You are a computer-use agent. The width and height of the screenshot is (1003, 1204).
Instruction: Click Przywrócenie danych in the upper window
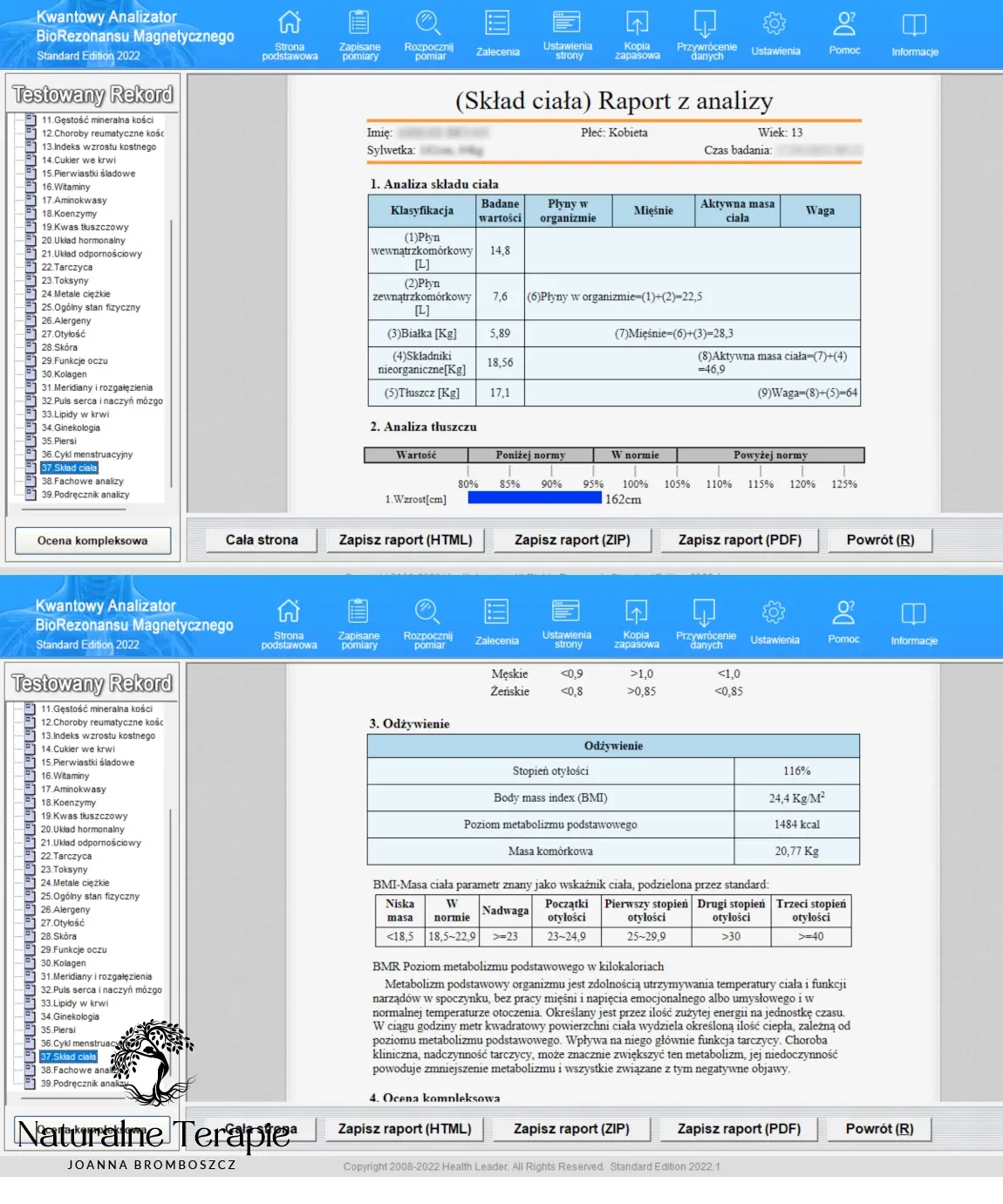click(706, 35)
